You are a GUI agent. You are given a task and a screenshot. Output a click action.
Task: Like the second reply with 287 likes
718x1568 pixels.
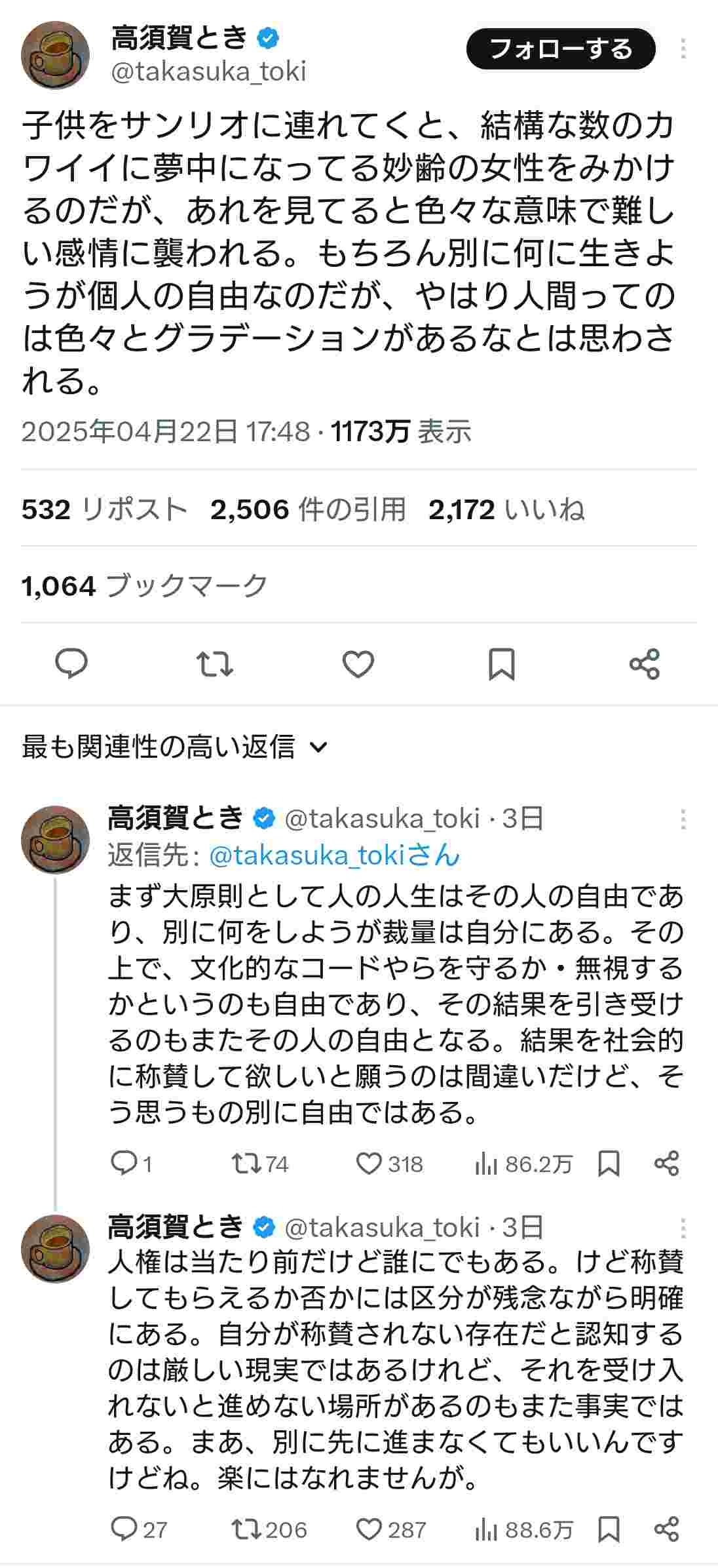click(369, 1529)
